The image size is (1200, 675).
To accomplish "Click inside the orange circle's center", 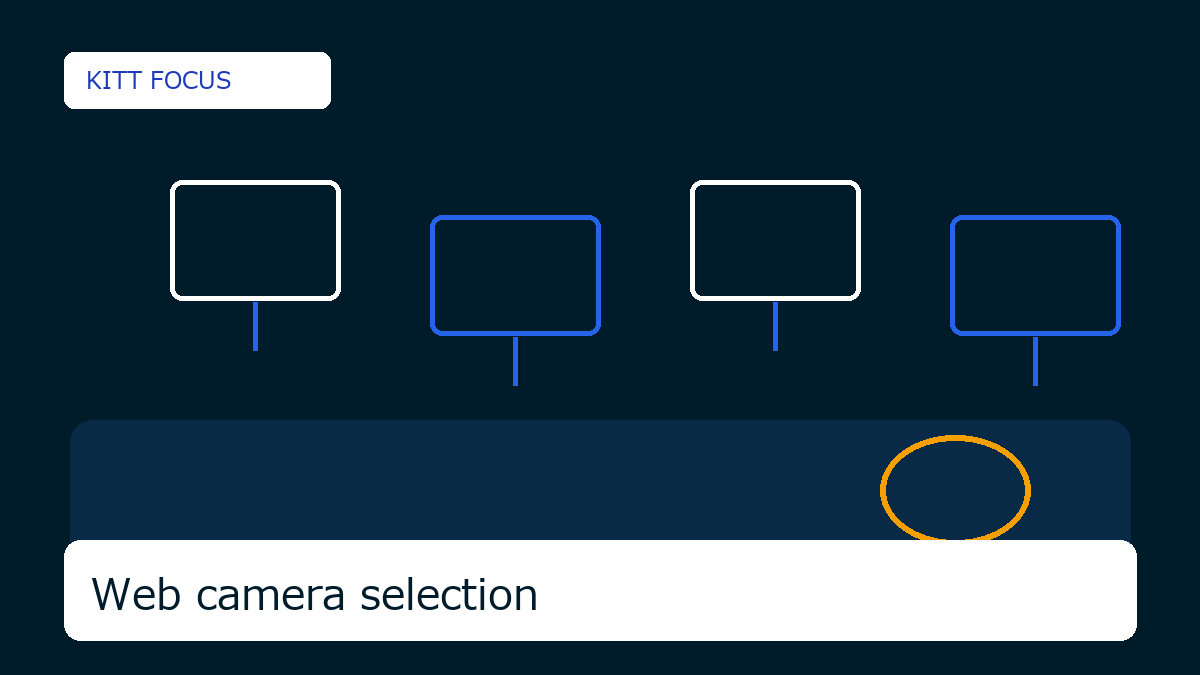I will [x=955, y=490].
